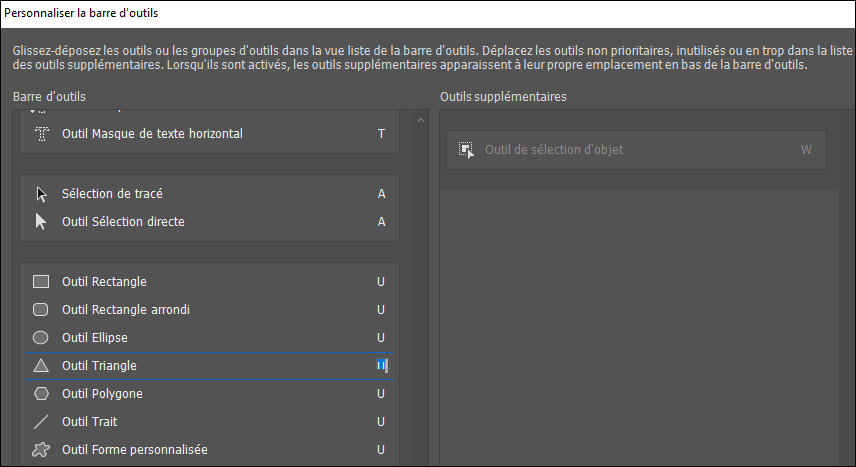Viewport: 856px width, 467px height.
Task: Select the Path Selection arrow icon
Action: [x=41, y=194]
